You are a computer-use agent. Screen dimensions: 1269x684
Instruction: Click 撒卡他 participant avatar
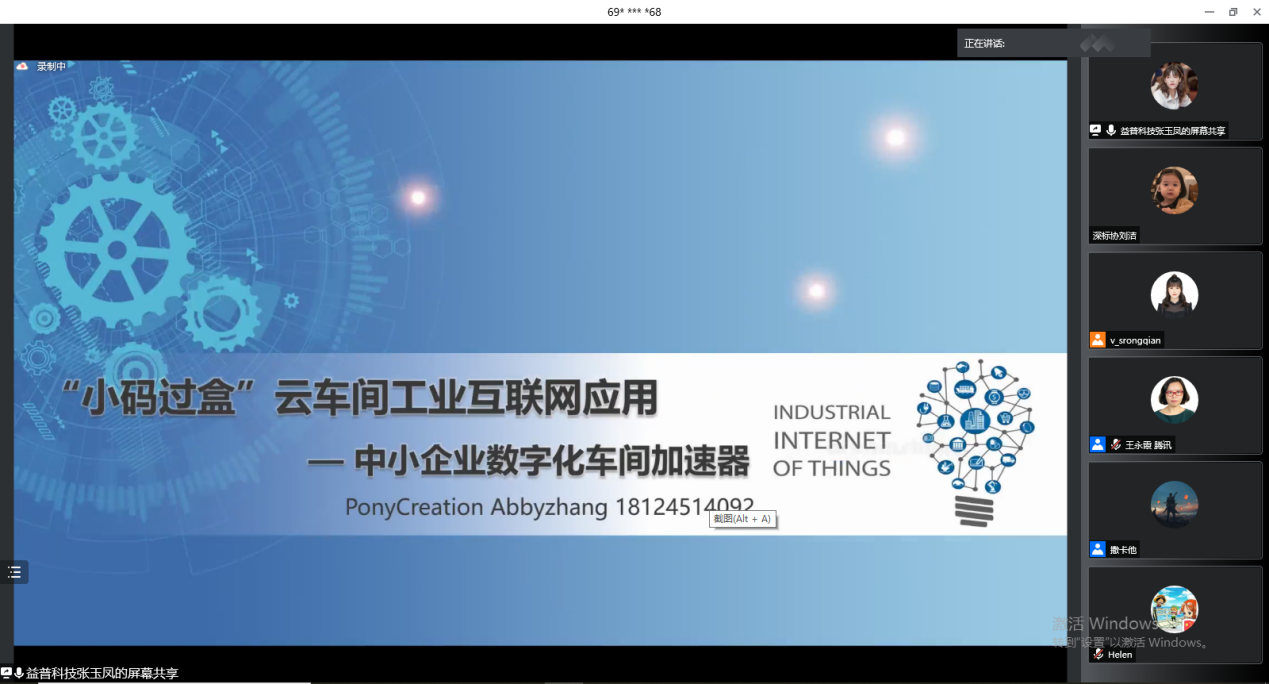point(1174,504)
